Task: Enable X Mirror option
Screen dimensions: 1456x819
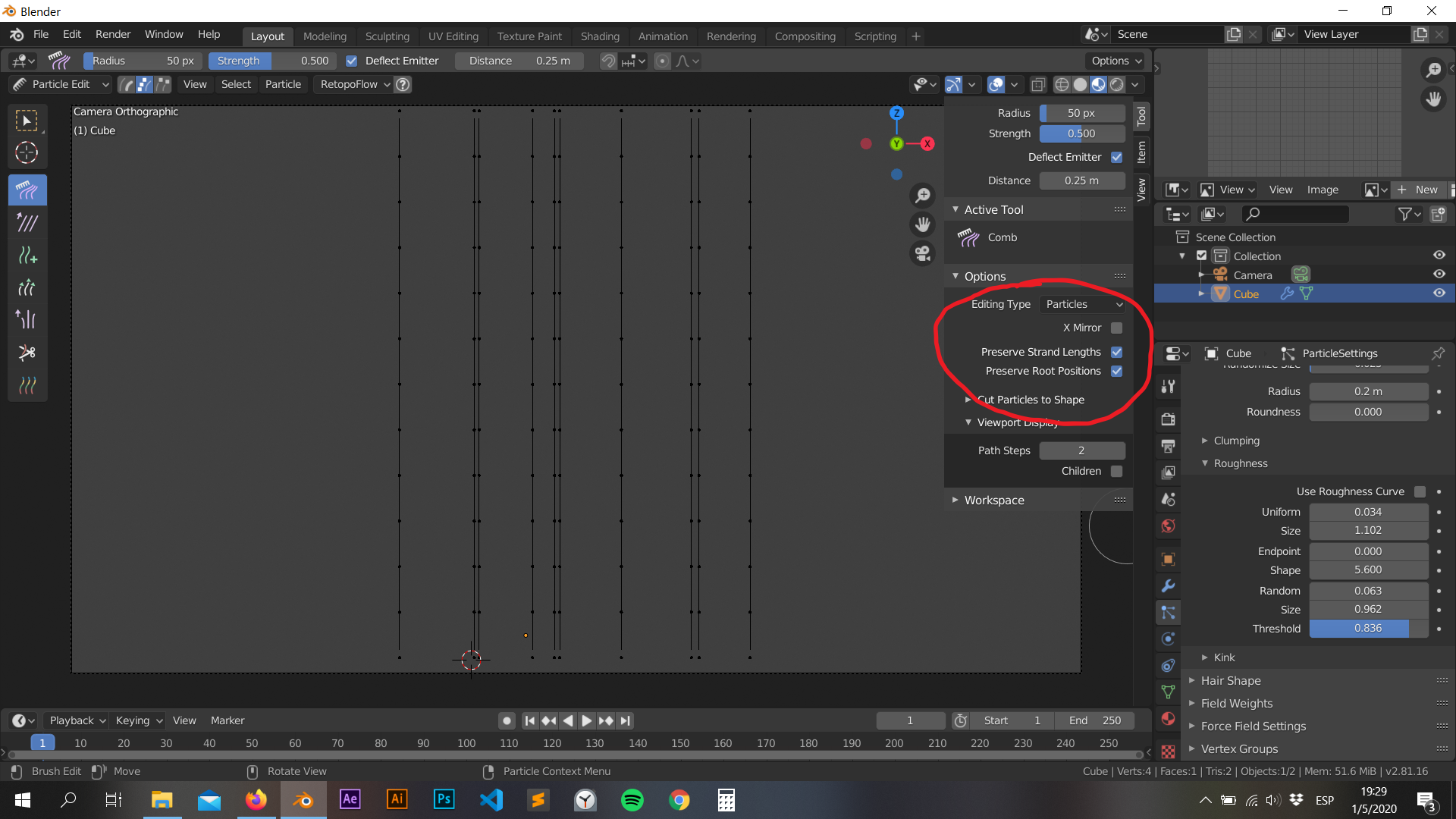Action: click(1116, 328)
